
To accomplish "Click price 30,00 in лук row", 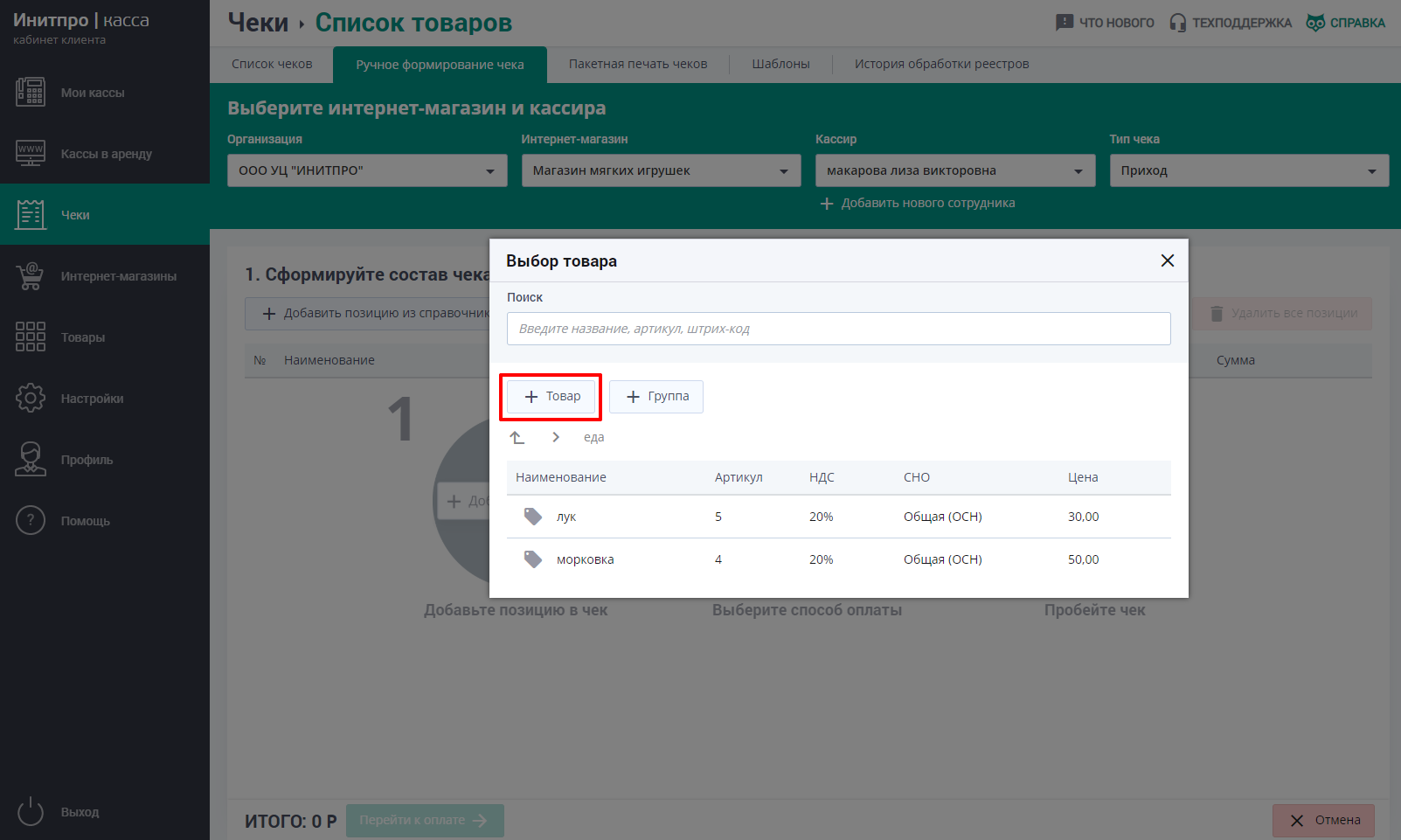I will [x=1084, y=517].
